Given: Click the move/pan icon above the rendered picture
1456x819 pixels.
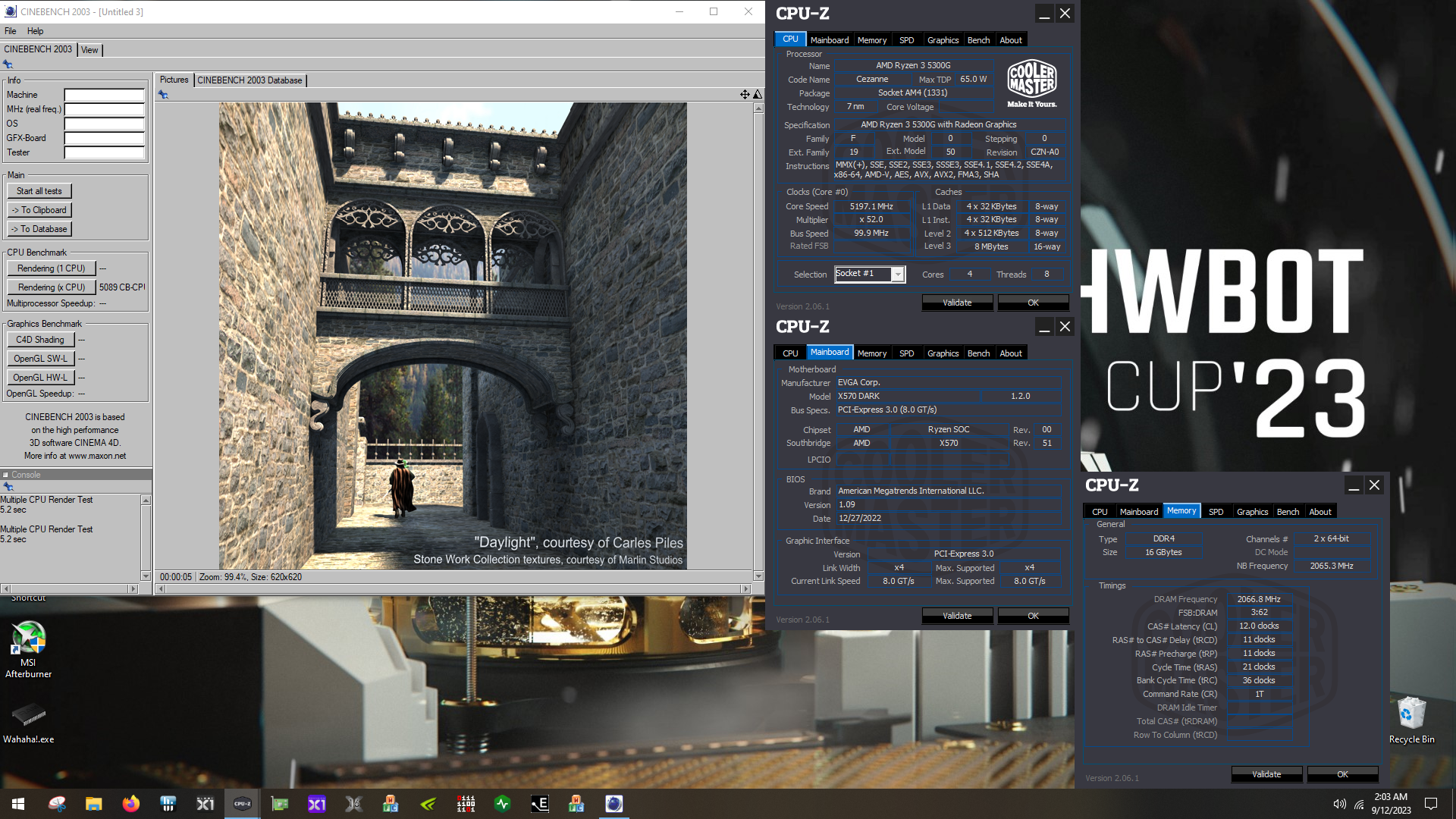Looking at the screenshot, I should (745, 94).
